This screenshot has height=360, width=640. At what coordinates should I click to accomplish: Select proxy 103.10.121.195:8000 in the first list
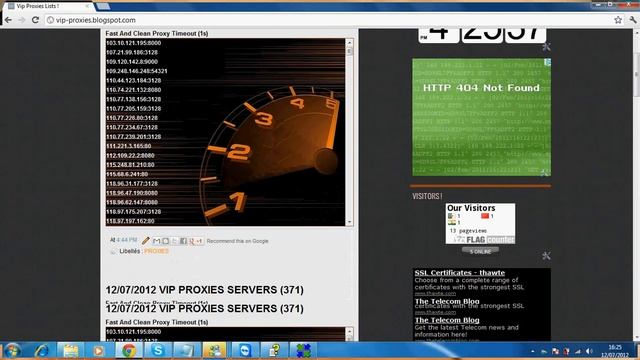click(133, 43)
